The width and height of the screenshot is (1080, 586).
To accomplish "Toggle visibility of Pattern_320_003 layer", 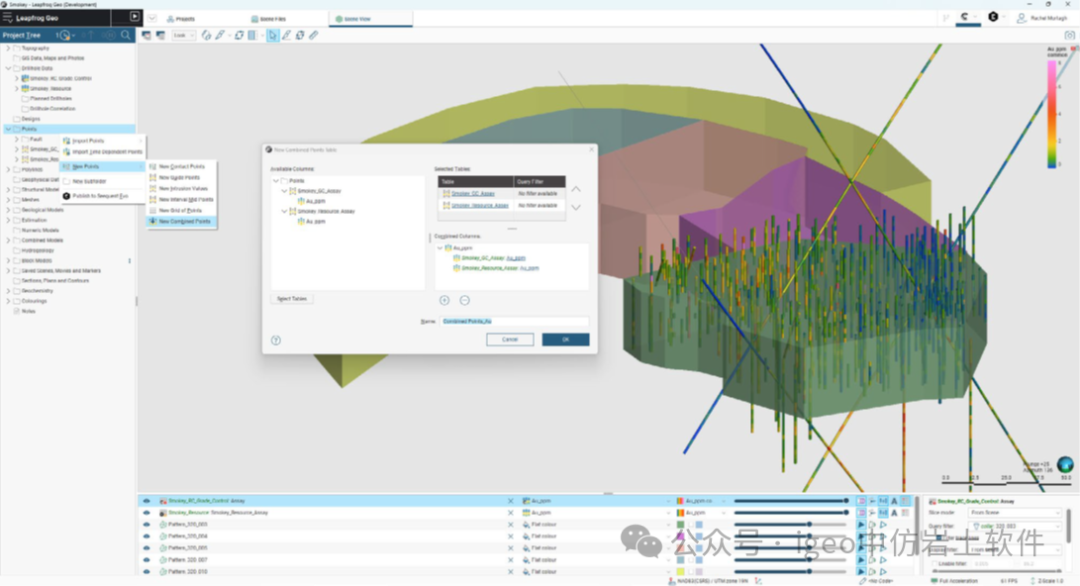I will click(146, 524).
